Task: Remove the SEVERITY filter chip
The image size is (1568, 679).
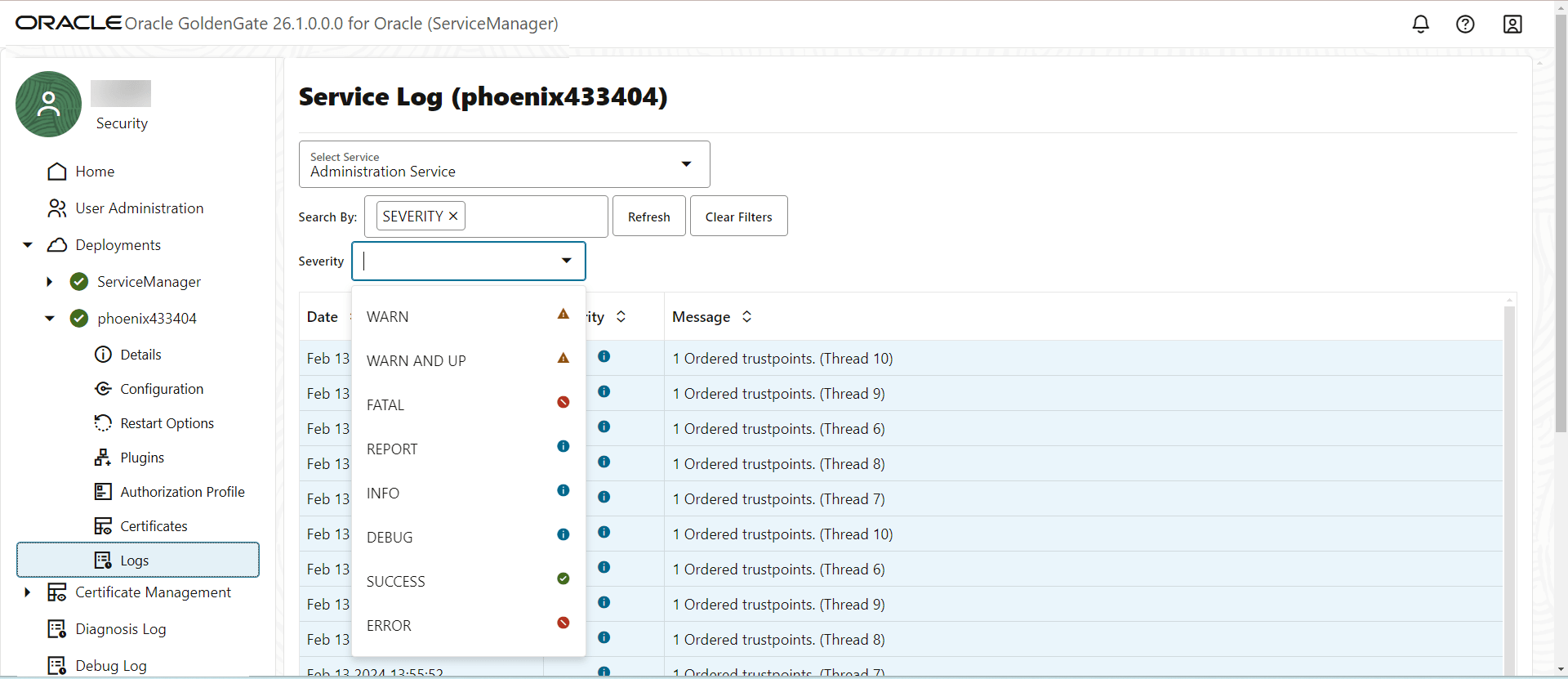Action: (453, 217)
